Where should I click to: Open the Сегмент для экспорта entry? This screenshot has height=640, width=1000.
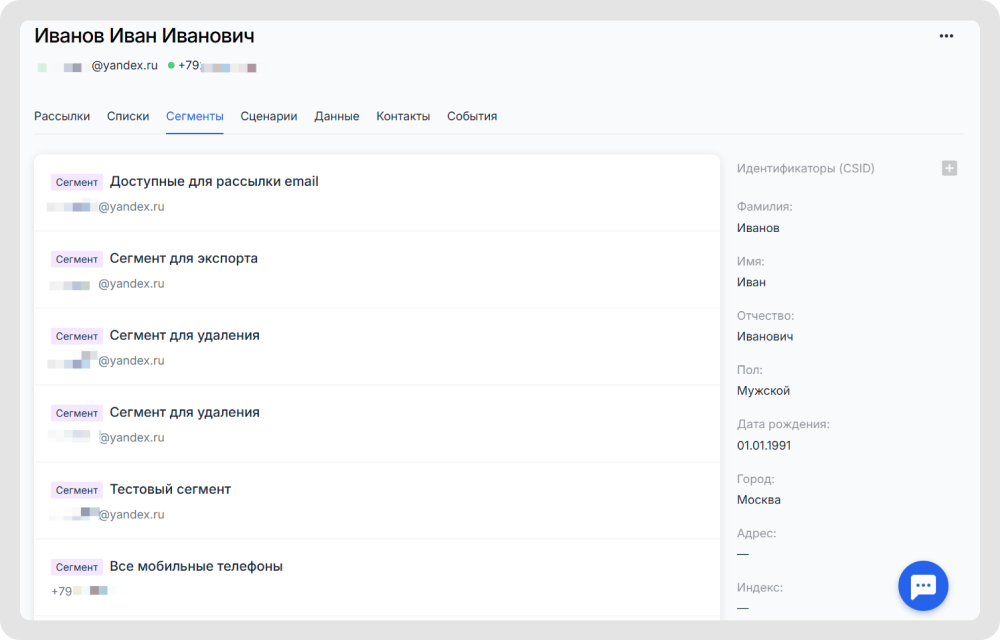click(183, 259)
